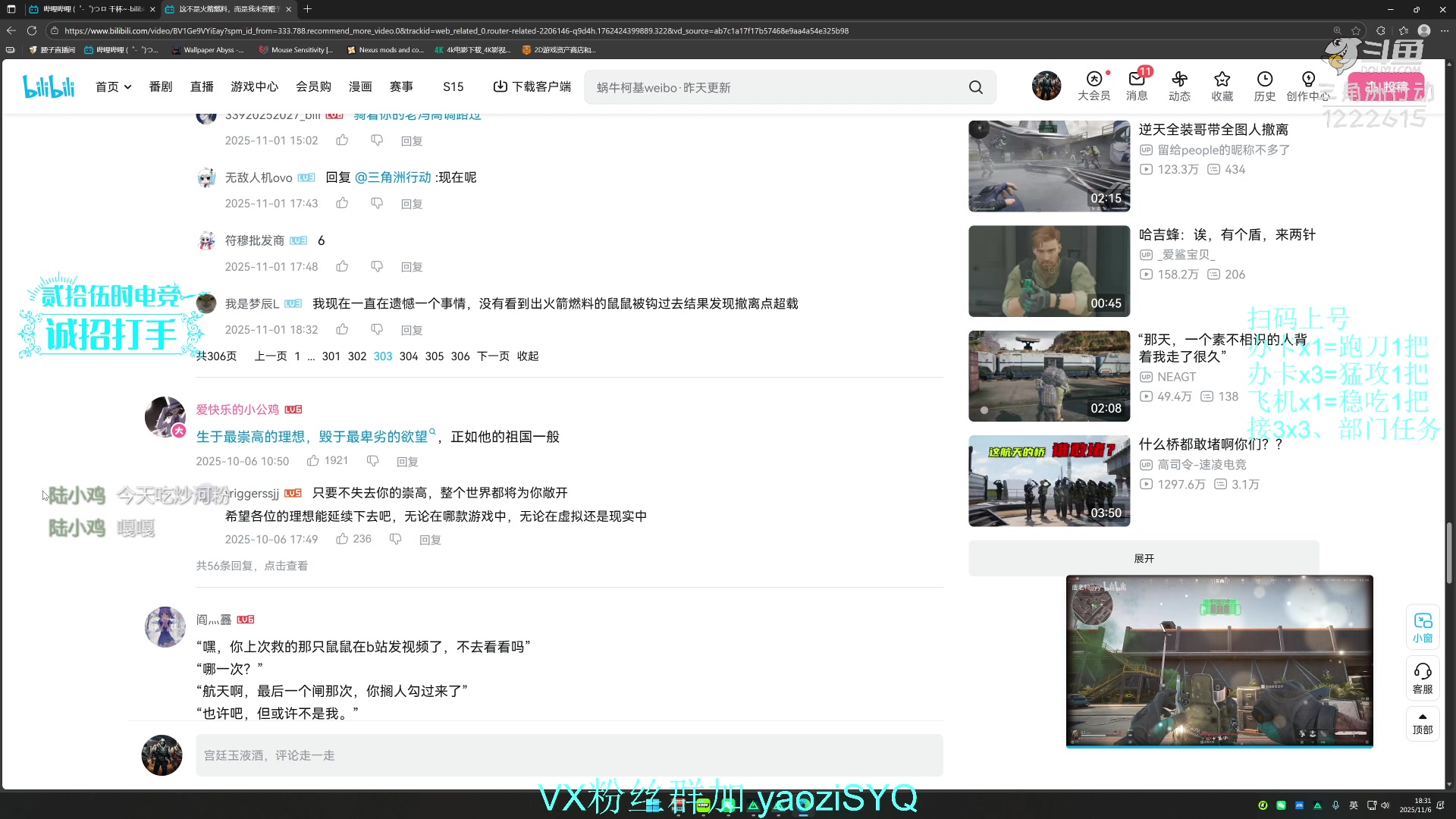Screen dimensions: 1456x819
Task: Collapse comments with 收起 link
Action: (x=528, y=356)
